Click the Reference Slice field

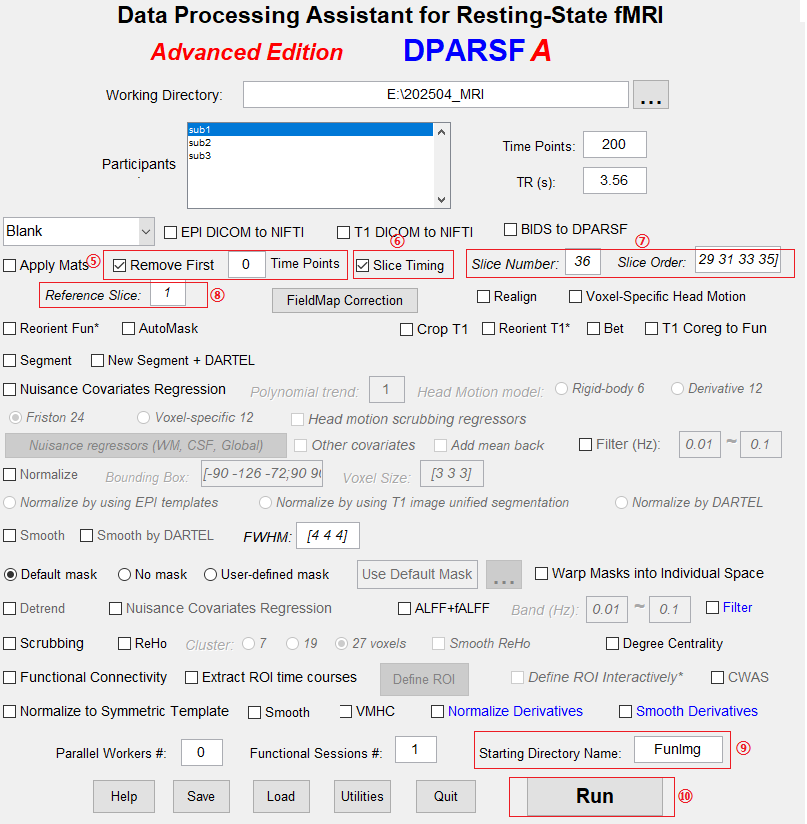pos(168,294)
